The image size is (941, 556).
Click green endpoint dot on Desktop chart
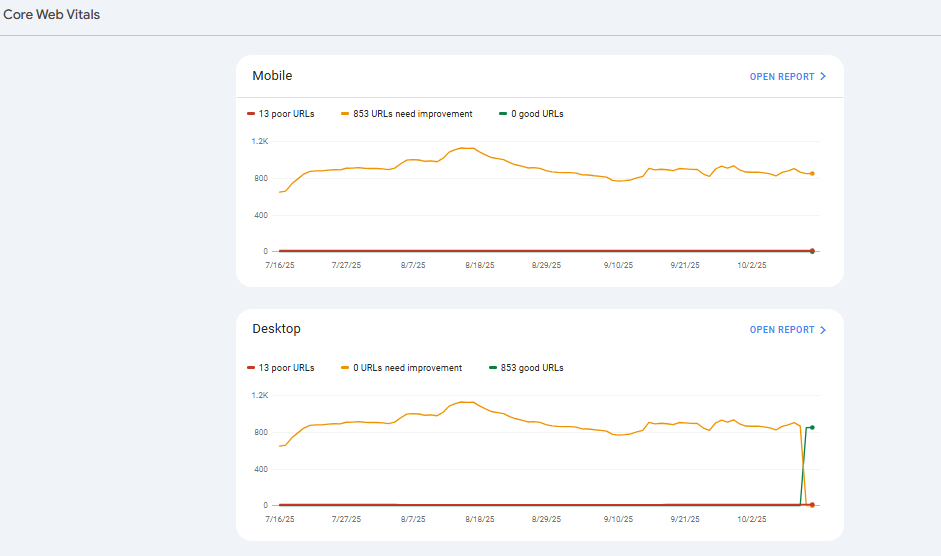click(812, 428)
